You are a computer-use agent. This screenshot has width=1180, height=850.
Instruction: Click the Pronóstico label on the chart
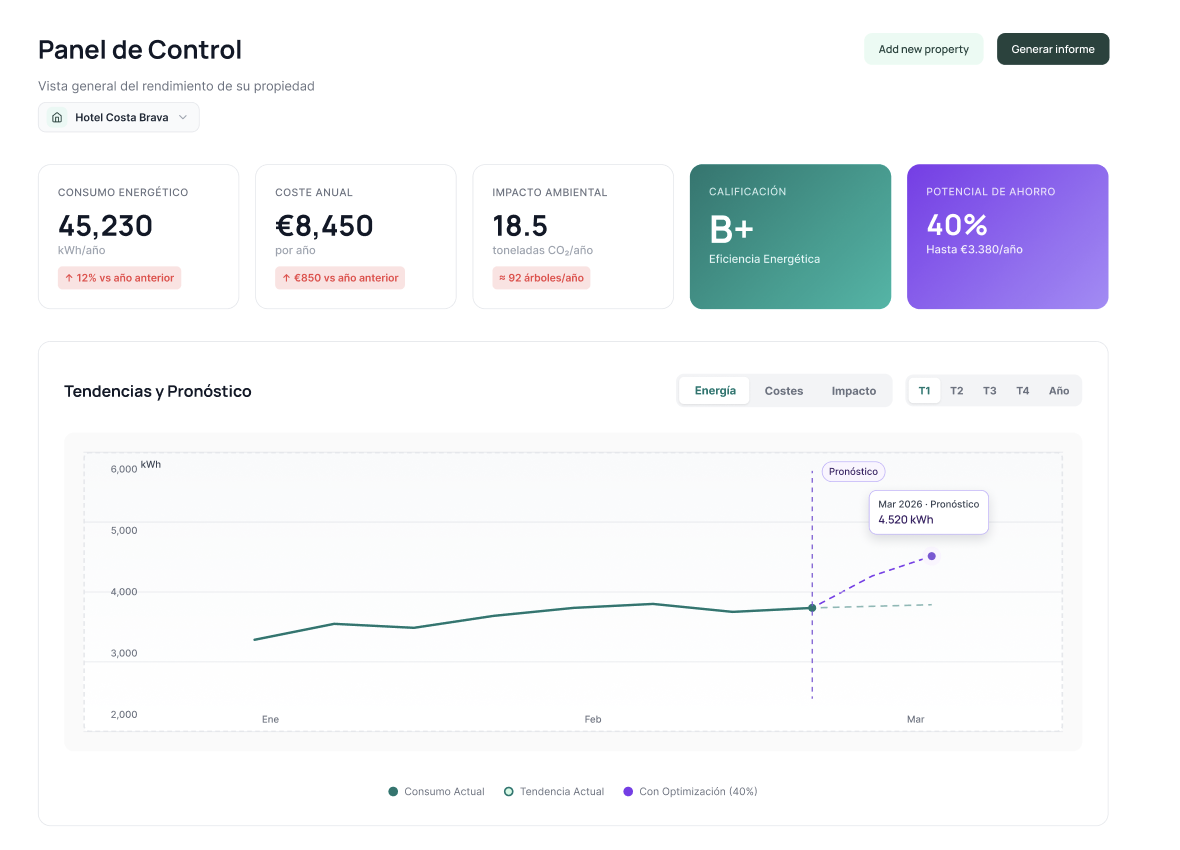[x=853, y=471]
